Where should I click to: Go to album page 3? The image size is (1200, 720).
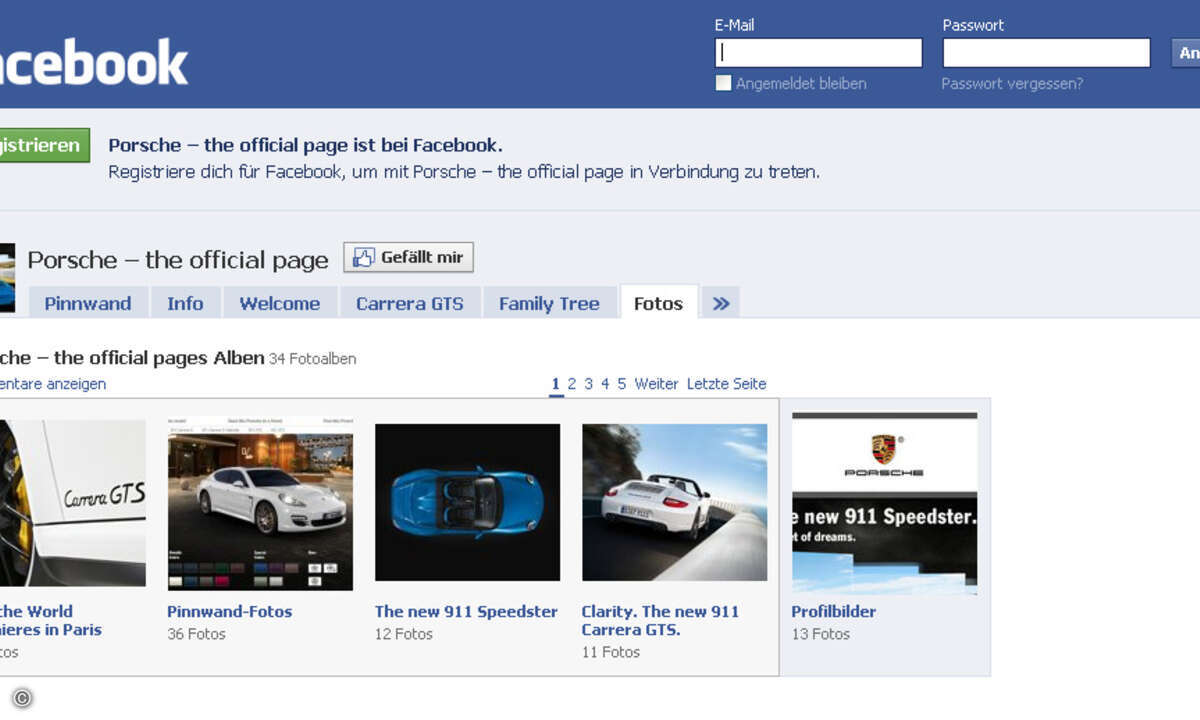pyautogui.click(x=589, y=384)
